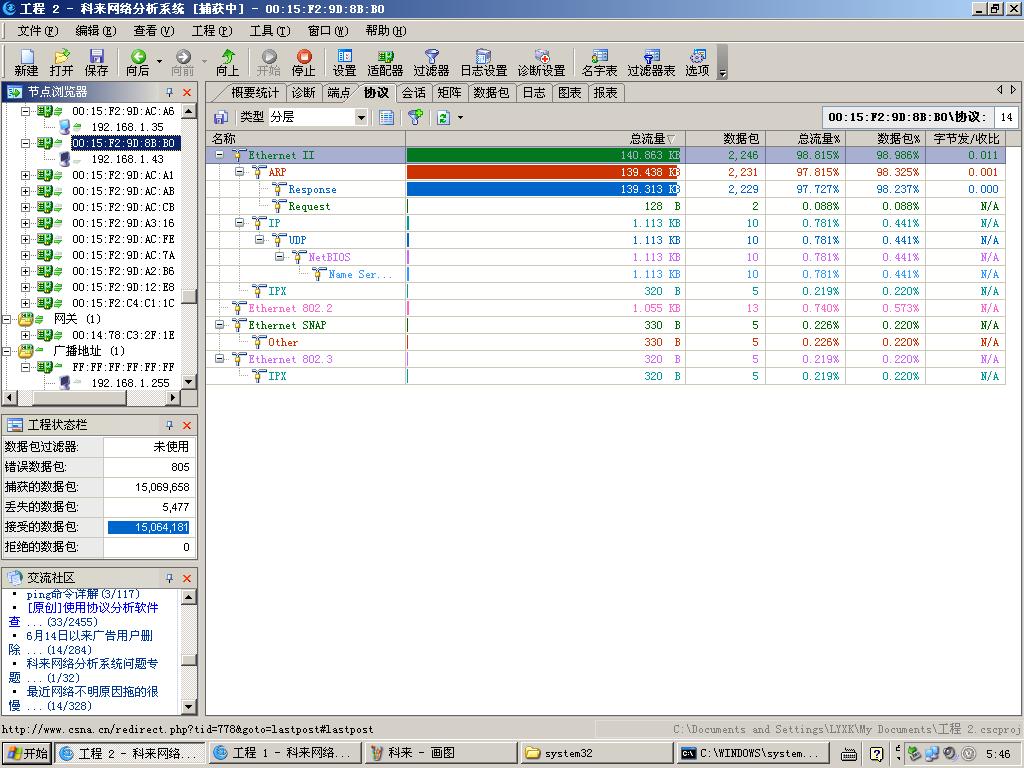Toggle the pin on 交流社区 panel

170,578
